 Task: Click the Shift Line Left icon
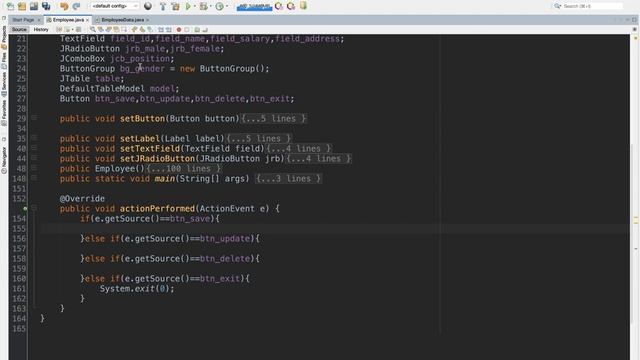coord(160,29)
